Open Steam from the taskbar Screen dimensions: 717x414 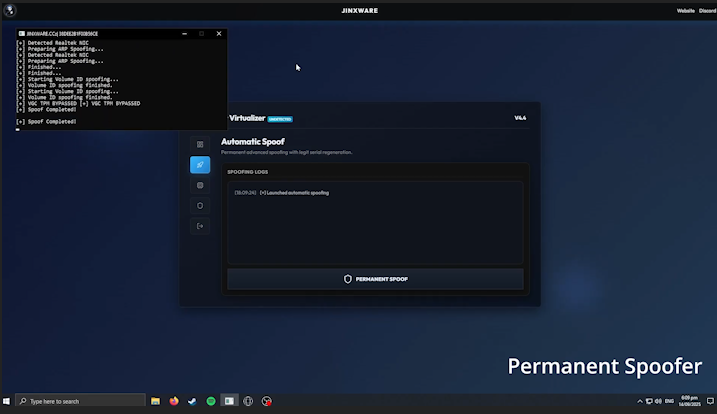[192, 401]
